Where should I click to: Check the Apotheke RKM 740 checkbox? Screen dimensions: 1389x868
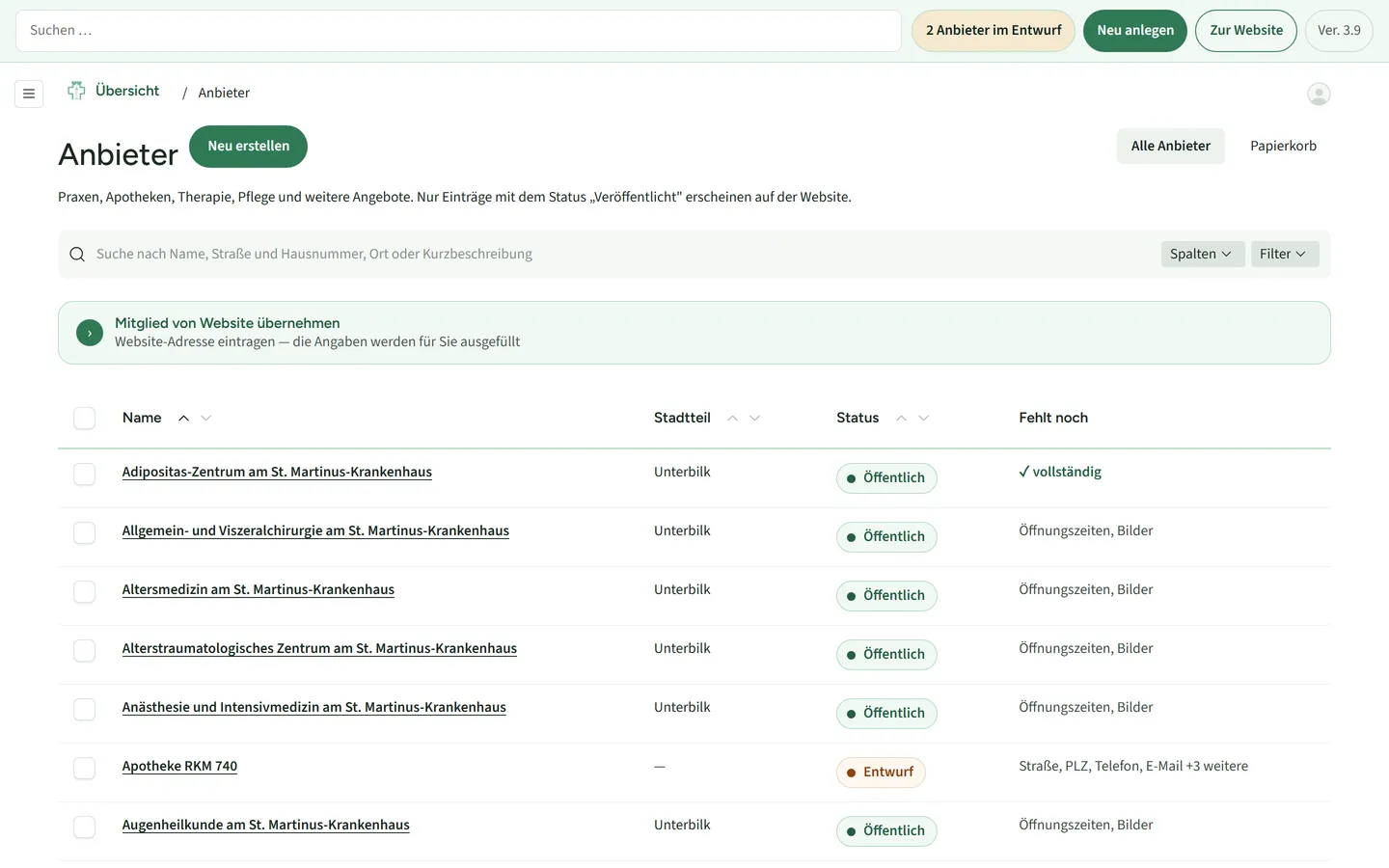[x=85, y=768]
